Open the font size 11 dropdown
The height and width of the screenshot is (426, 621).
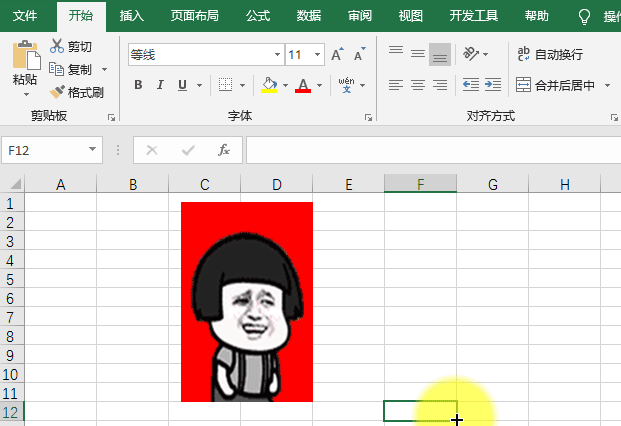pos(317,54)
